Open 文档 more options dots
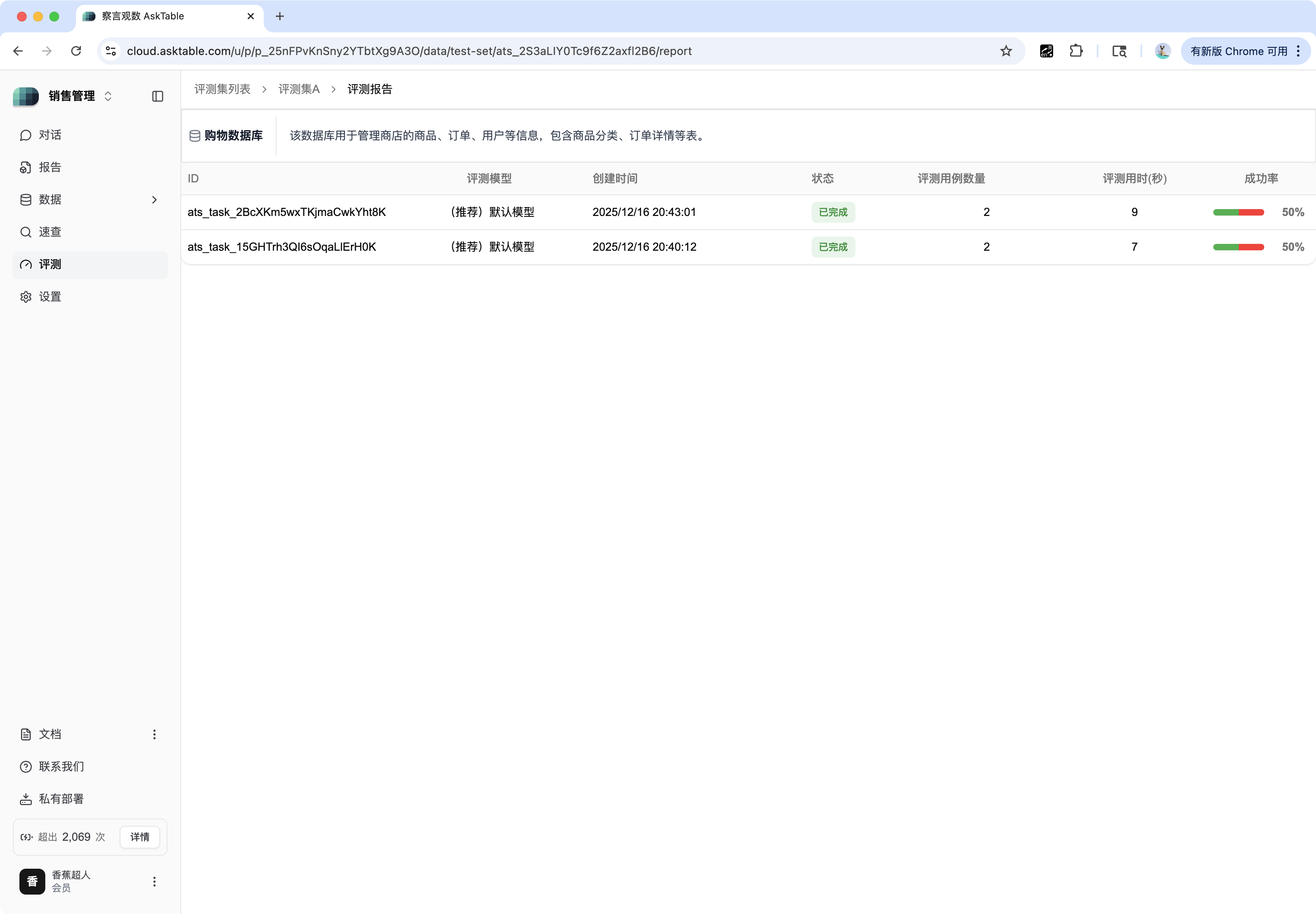Viewport: 1316px width, 914px height. click(154, 734)
